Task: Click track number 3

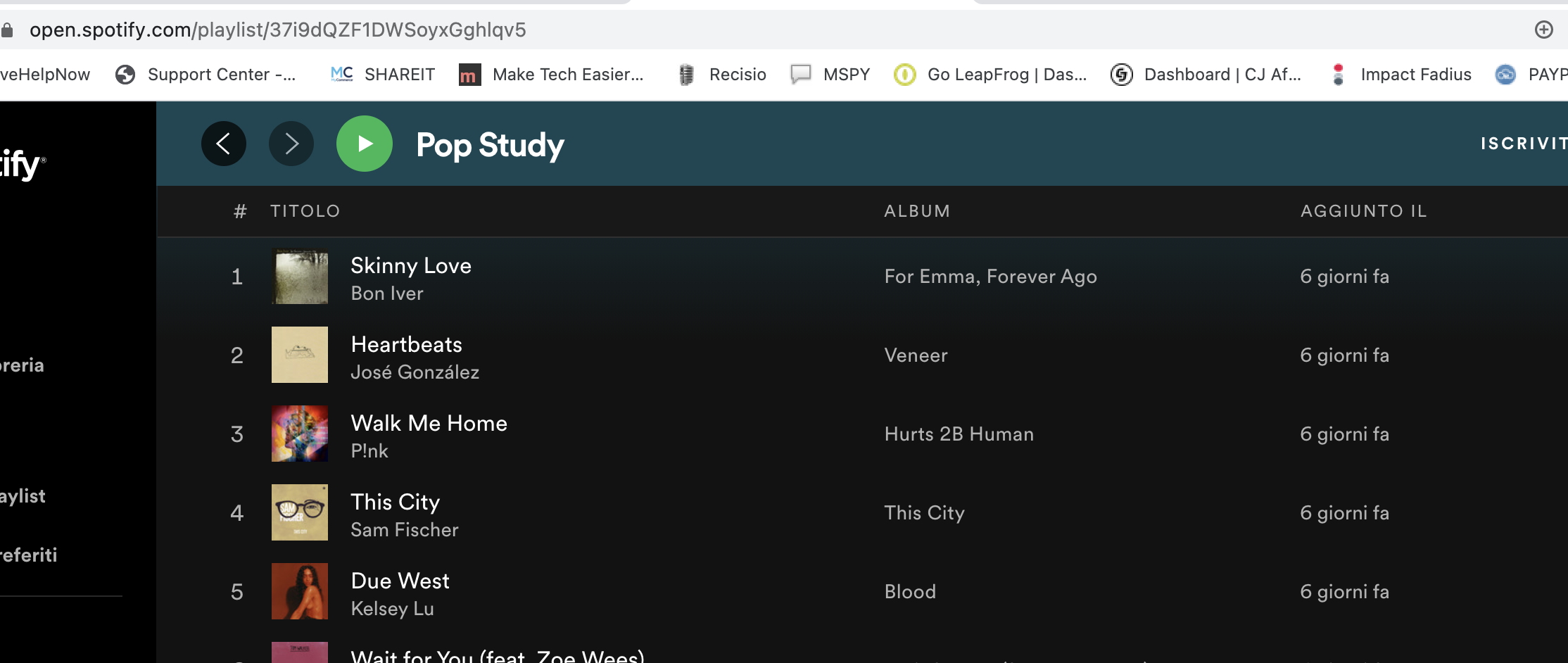Action: click(x=237, y=434)
